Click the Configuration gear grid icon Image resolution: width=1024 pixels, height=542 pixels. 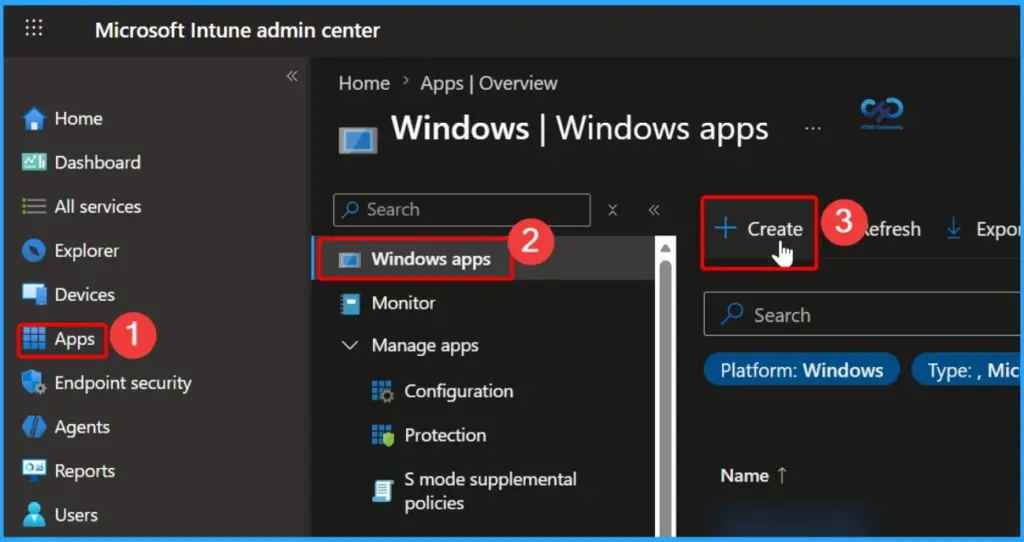pos(383,391)
